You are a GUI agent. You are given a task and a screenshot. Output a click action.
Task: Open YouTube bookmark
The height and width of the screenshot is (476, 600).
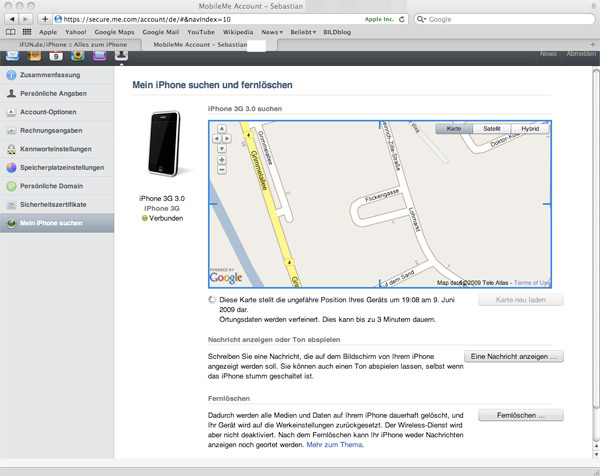click(201, 32)
